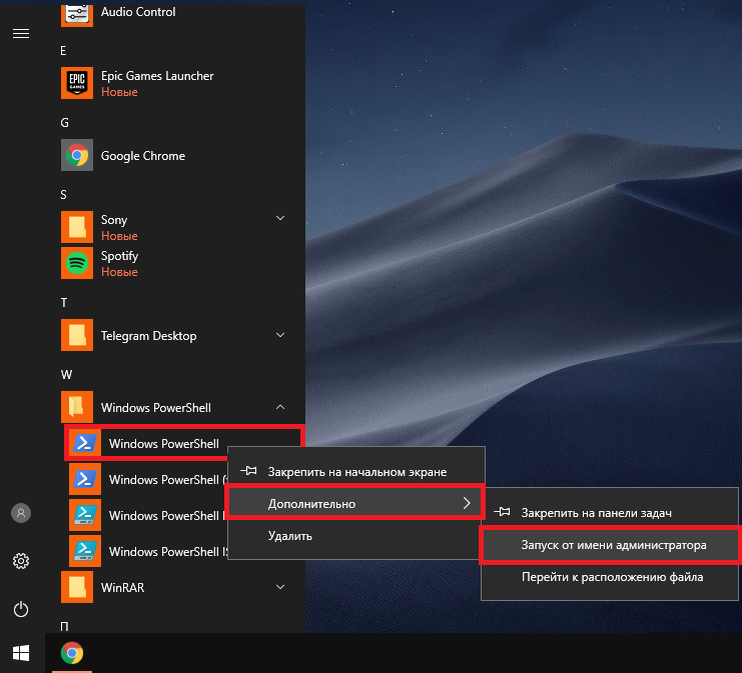
Task: Click the Spotify app icon
Action: coord(77,263)
